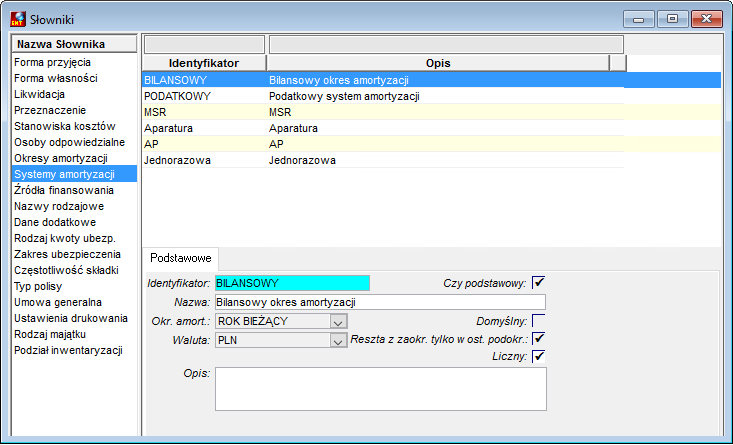
Task: Click the Nazwa Słownika header
Action: 74,44
